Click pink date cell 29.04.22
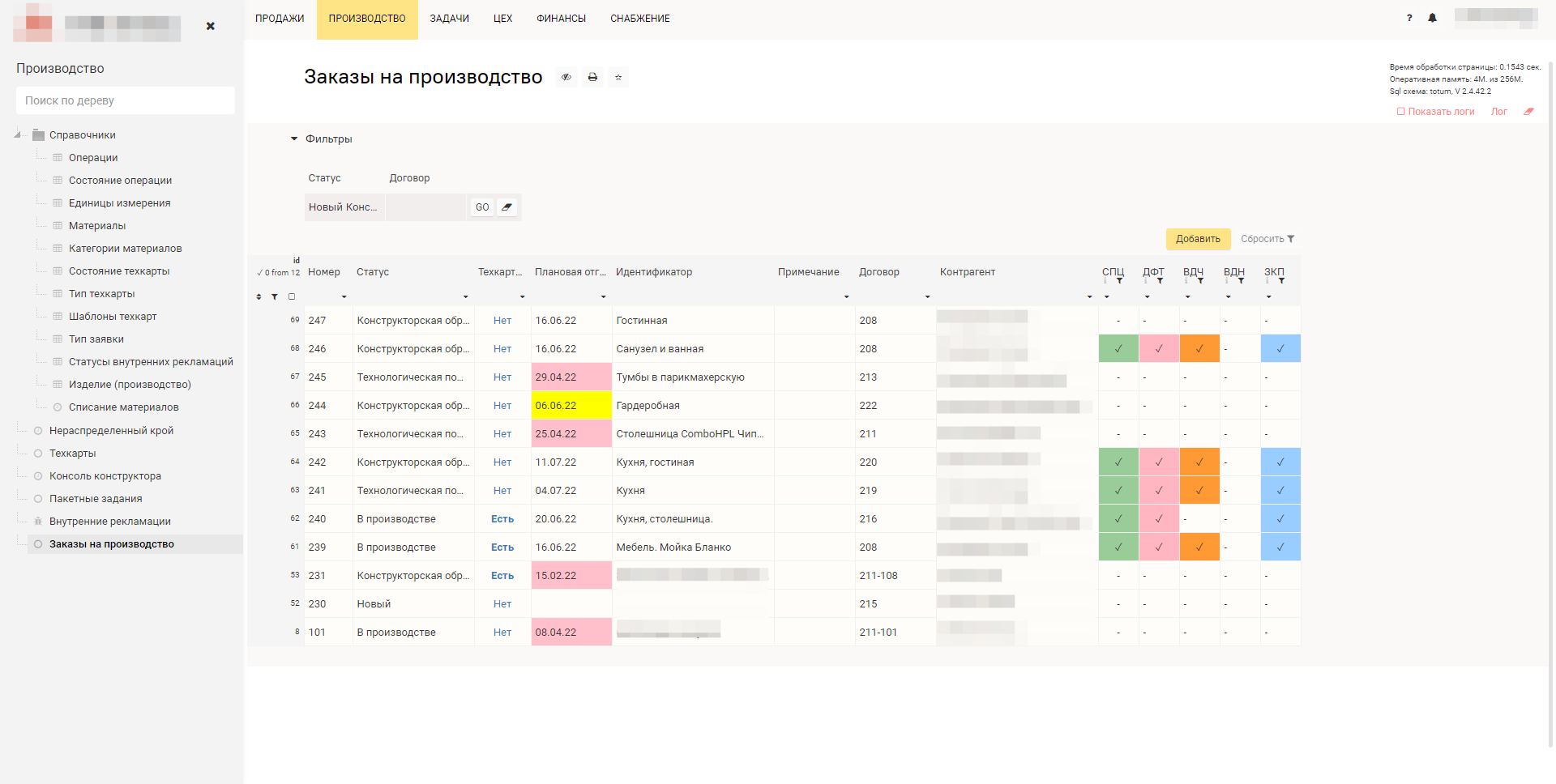 571,377
